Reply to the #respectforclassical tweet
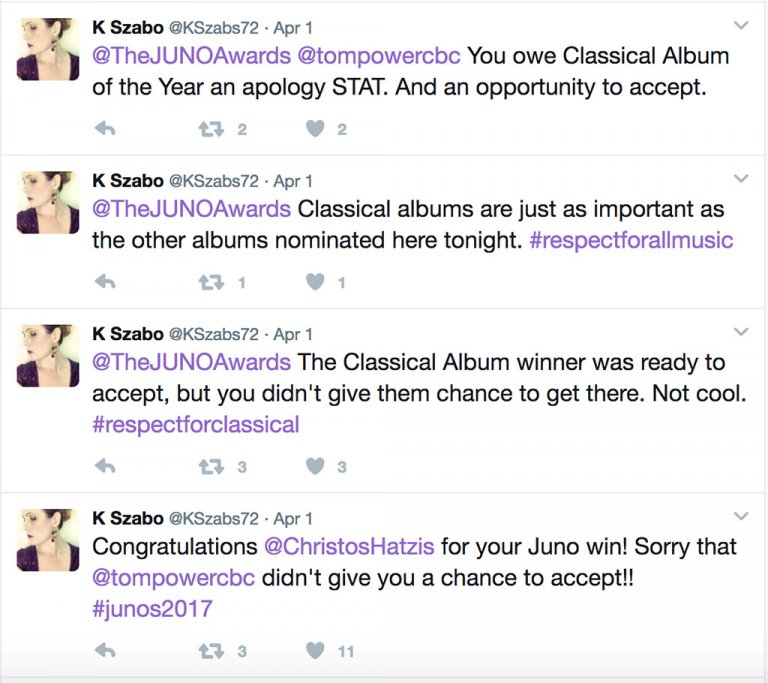The height and width of the screenshot is (683, 768). click(x=104, y=466)
